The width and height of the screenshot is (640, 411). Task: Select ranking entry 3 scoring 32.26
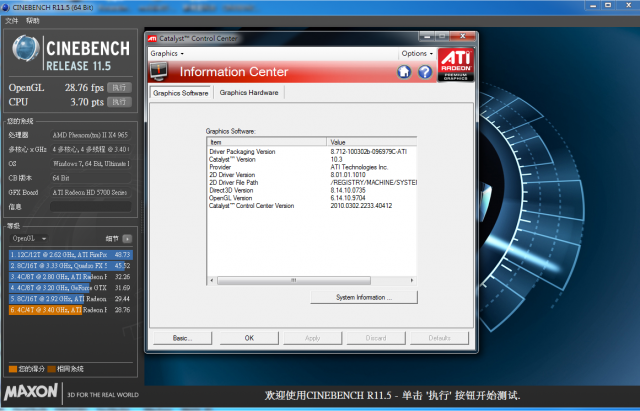[x=71, y=277]
